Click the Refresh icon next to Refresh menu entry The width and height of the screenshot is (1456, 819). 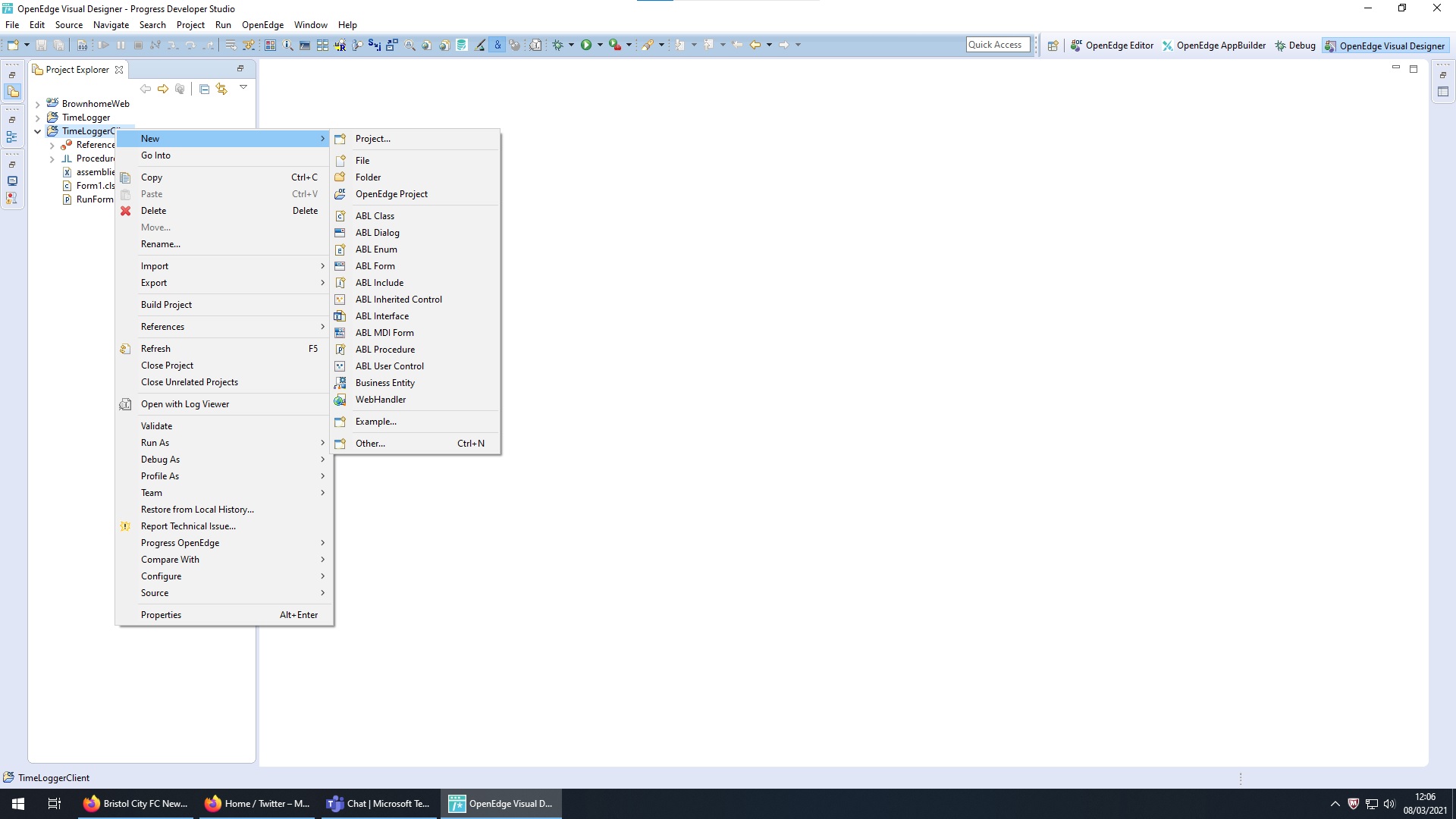(x=125, y=349)
